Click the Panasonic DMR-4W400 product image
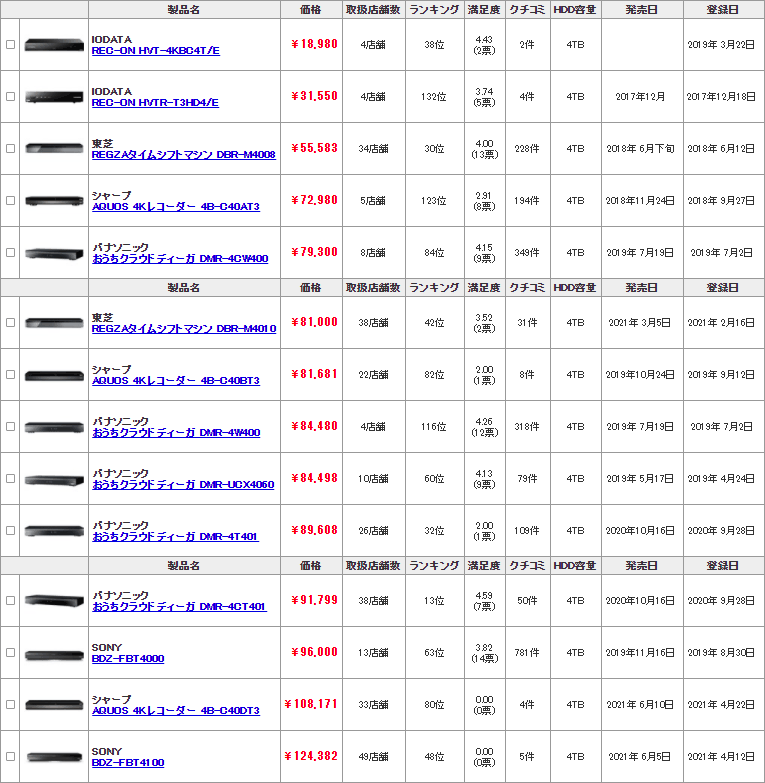 point(54,427)
